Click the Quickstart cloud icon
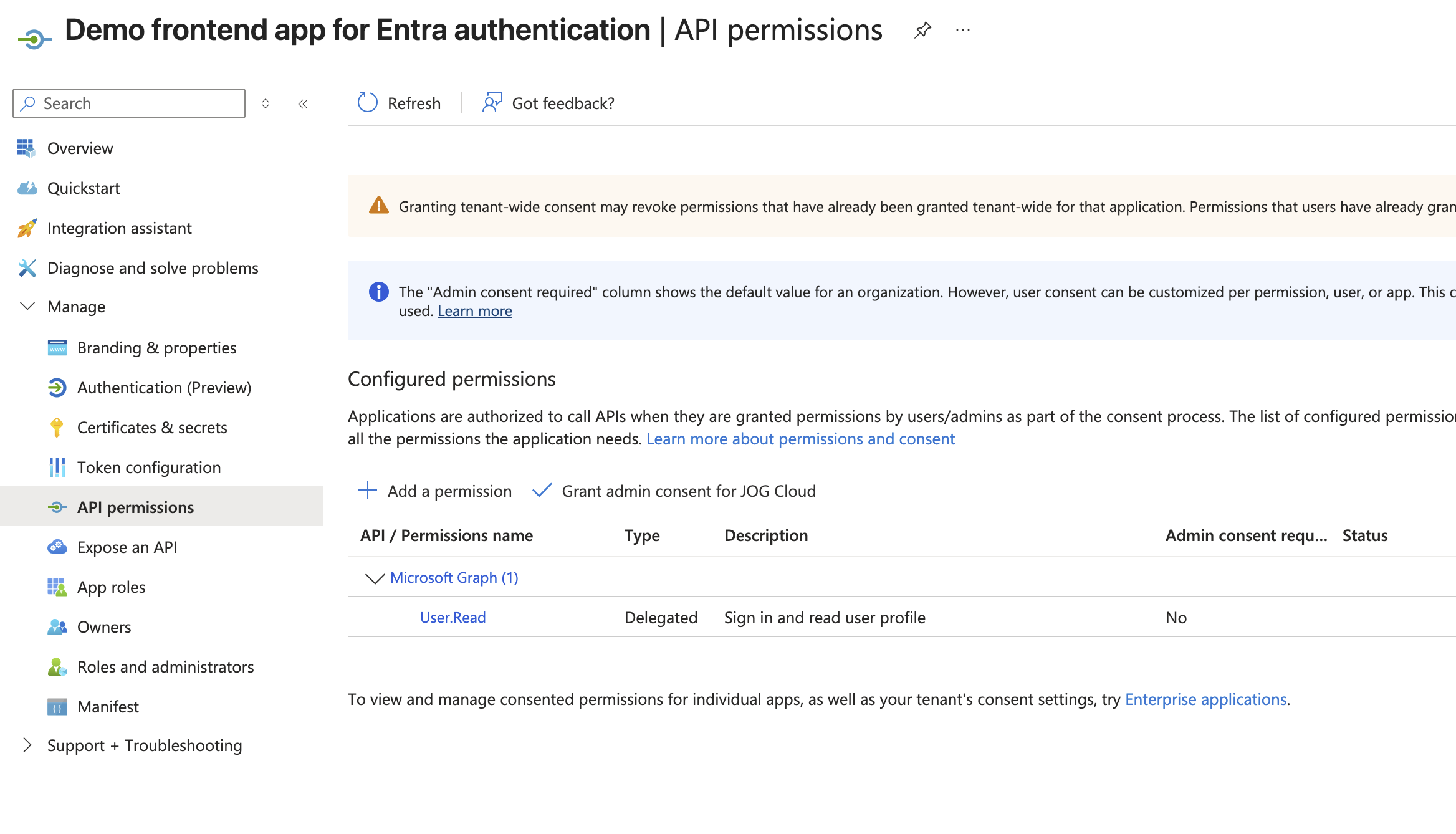Image resolution: width=1456 pixels, height=834 pixels. coord(27,188)
